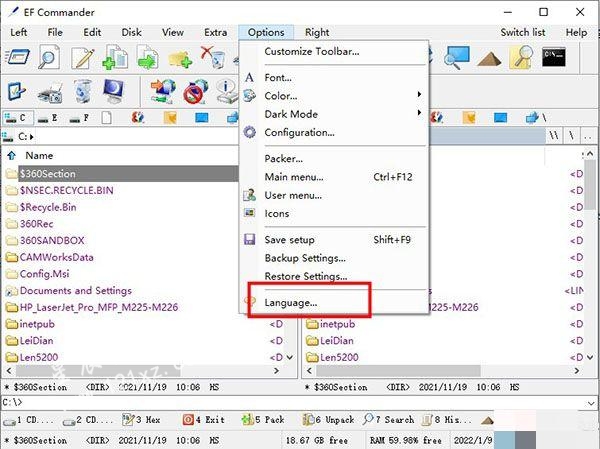Click the disconnect network drive icon
Image resolution: width=600 pixels, height=449 pixels.
[x=196, y=91]
